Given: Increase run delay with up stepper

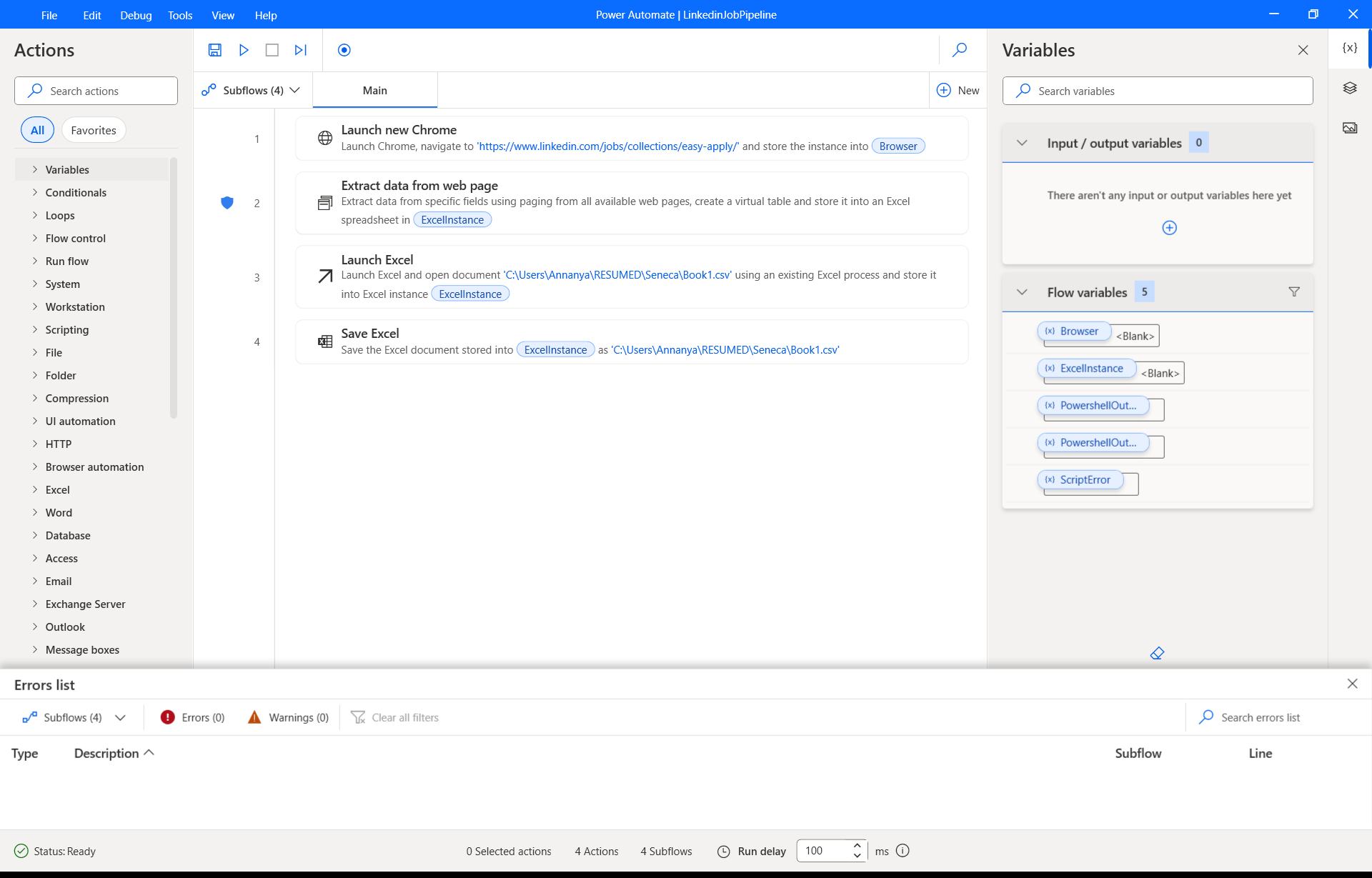Looking at the screenshot, I should tap(857, 846).
